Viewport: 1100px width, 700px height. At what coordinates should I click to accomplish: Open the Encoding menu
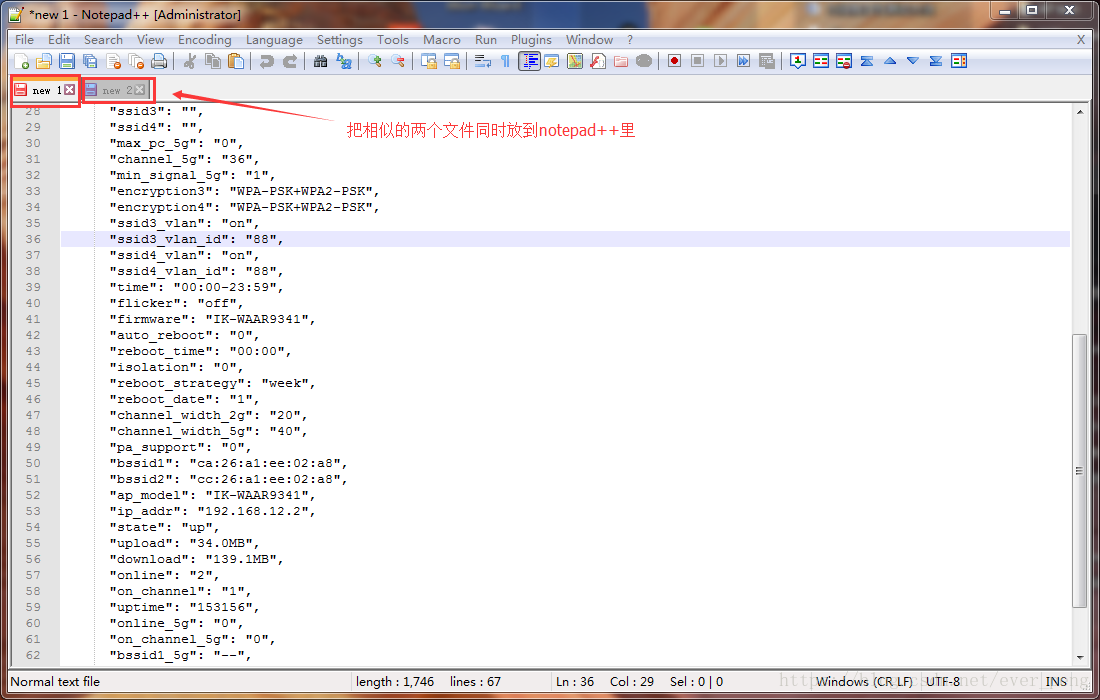205,40
